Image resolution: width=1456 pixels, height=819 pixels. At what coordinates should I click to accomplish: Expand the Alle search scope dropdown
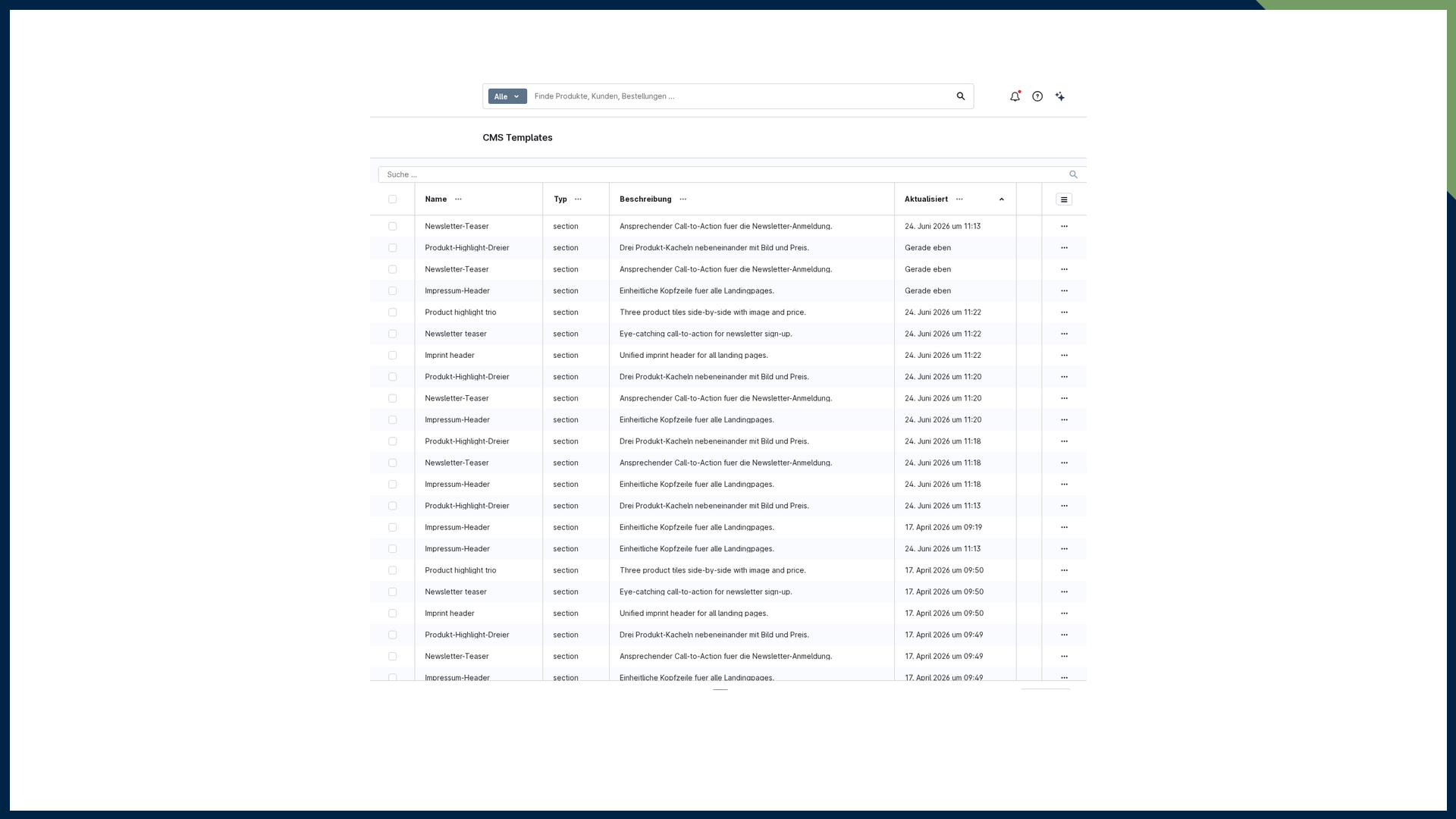pyautogui.click(x=507, y=96)
